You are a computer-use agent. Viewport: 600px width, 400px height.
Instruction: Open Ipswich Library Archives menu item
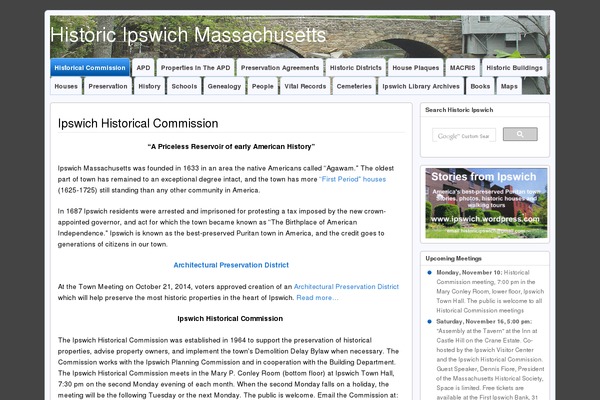(421, 86)
